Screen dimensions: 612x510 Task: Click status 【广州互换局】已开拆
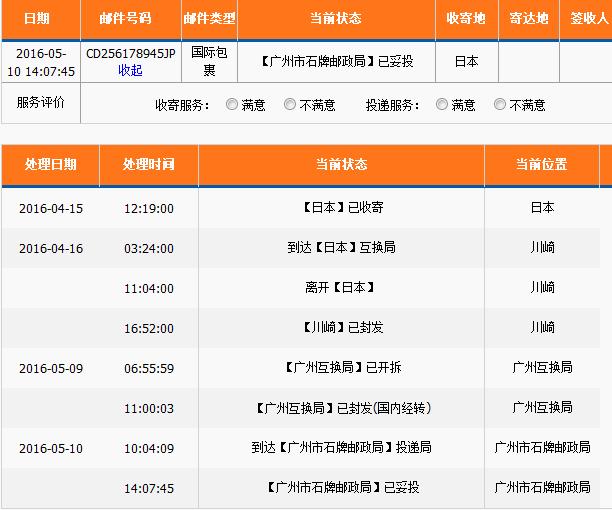tap(342, 368)
